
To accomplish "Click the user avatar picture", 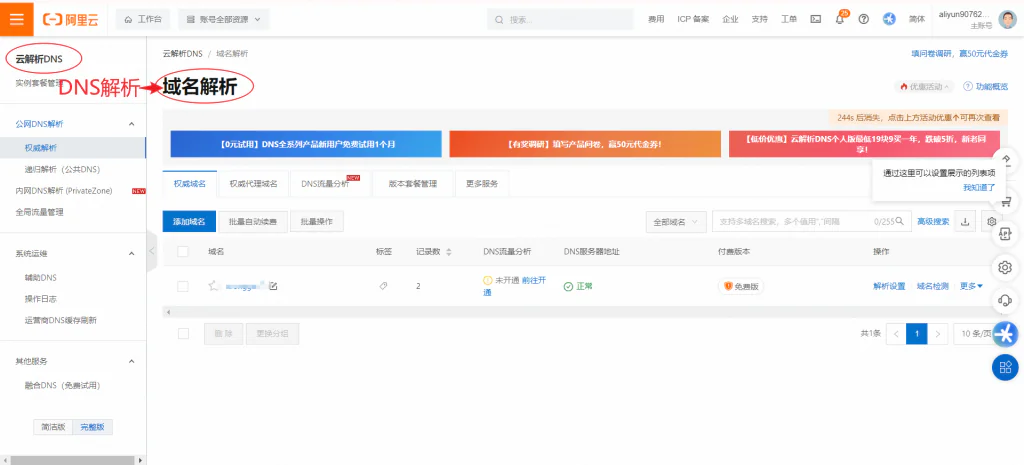I will (x=1006, y=19).
